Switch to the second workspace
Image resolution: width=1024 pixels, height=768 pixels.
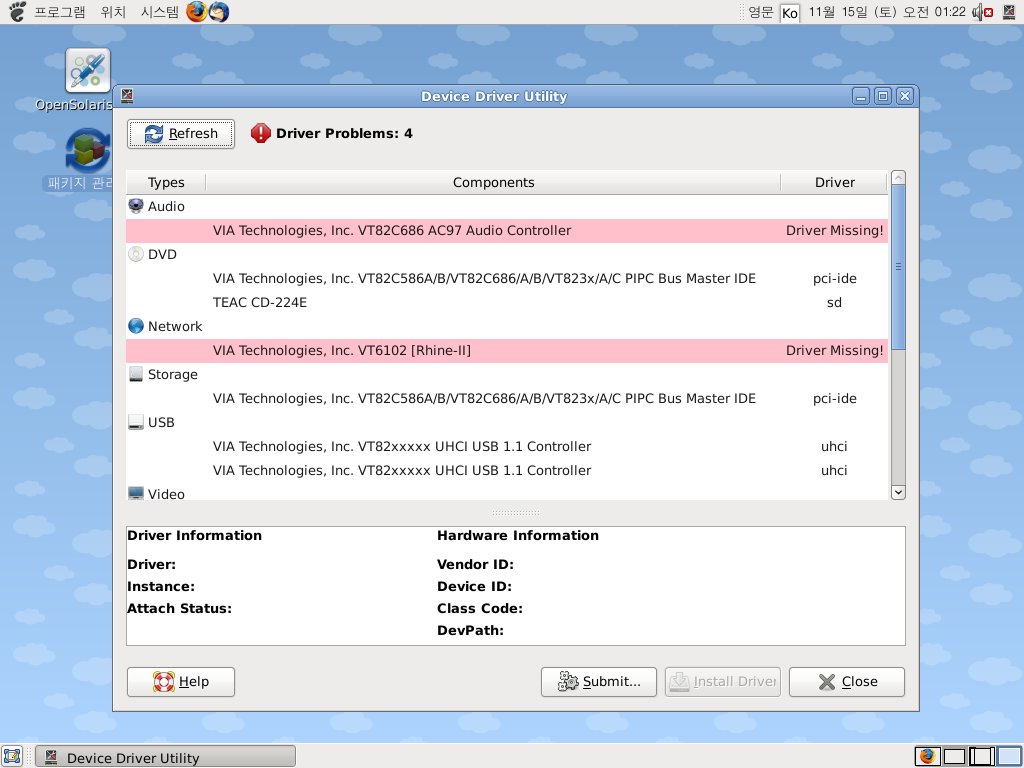(x=954, y=756)
